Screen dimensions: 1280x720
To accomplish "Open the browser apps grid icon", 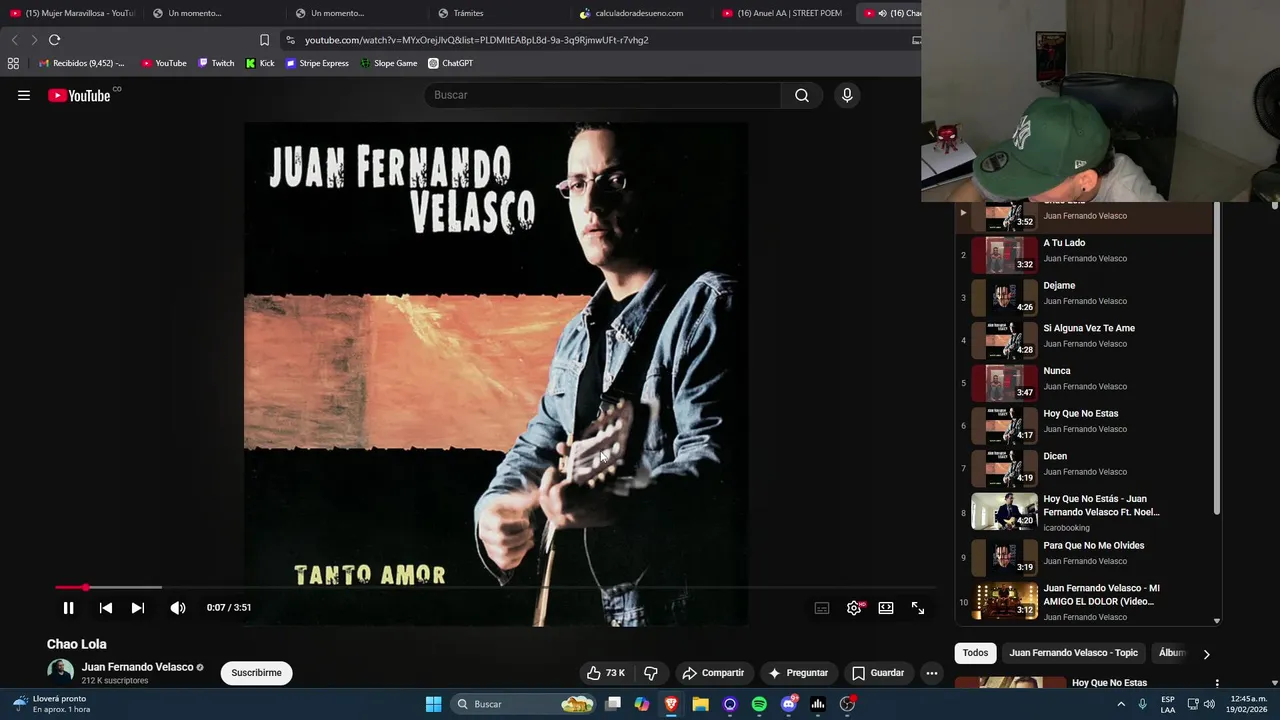I will click(13, 63).
